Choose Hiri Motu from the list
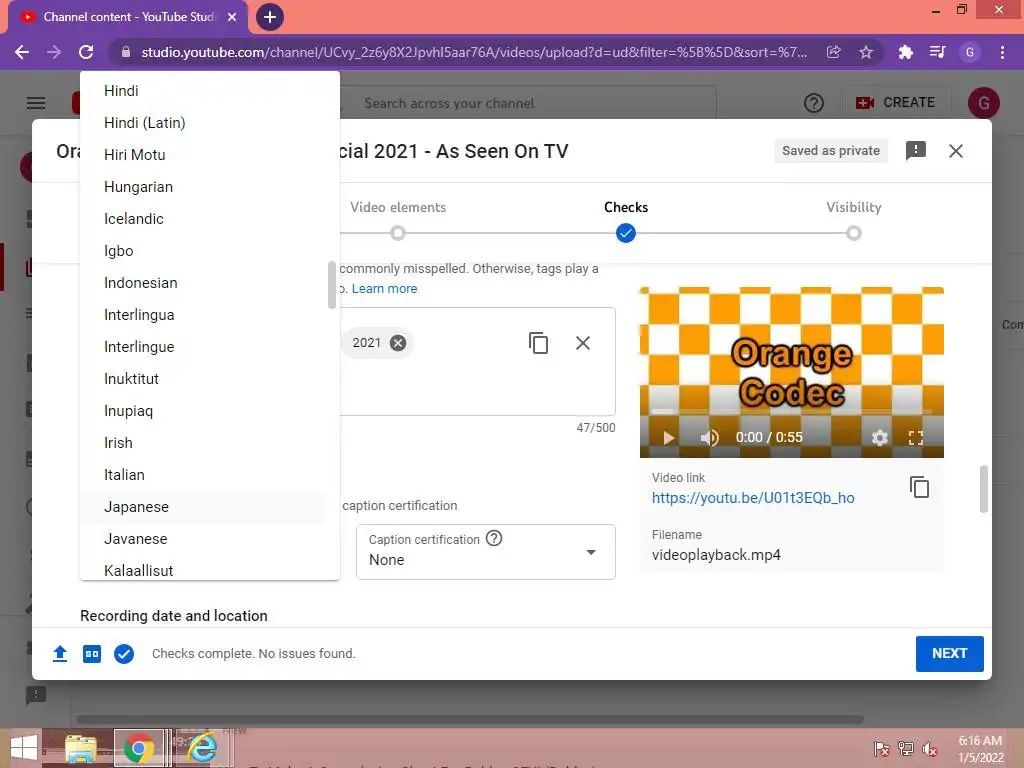Viewport: 1024px width, 768px height. (202, 155)
